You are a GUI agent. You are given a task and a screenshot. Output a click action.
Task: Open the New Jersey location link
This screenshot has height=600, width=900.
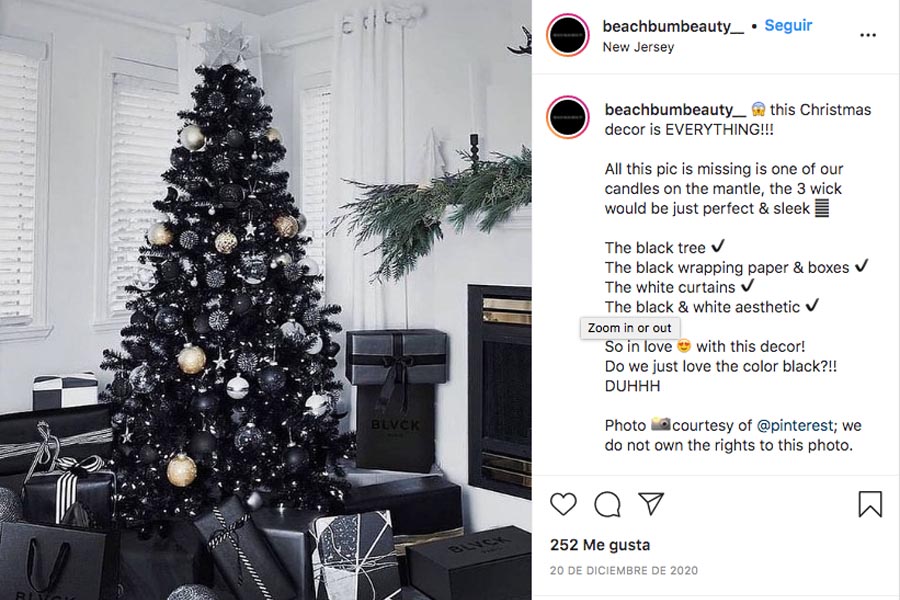click(x=638, y=47)
